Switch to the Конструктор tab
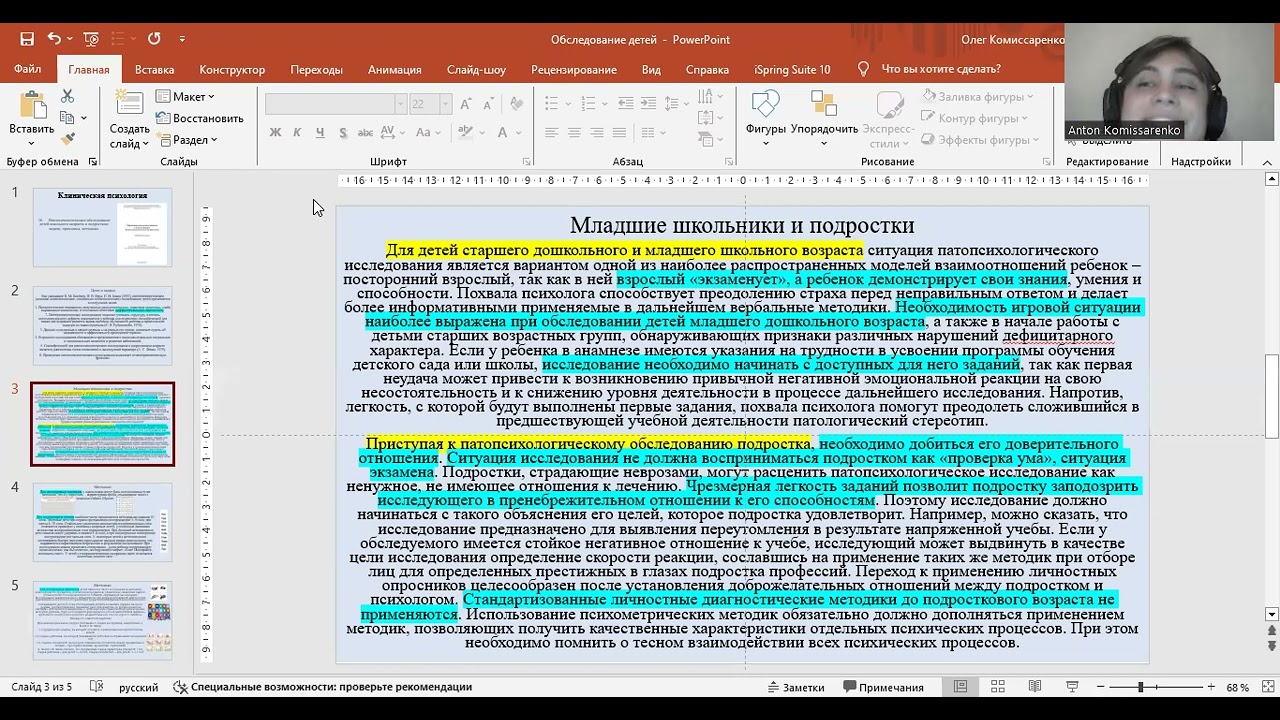This screenshot has width=1280, height=720. pos(232,69)
